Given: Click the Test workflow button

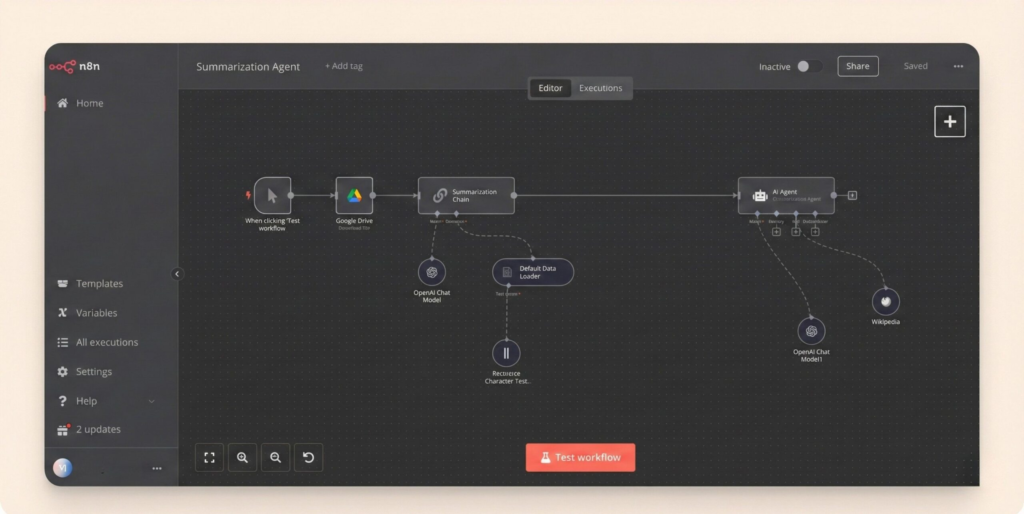Looking at the screenshot, I should 580,457.
